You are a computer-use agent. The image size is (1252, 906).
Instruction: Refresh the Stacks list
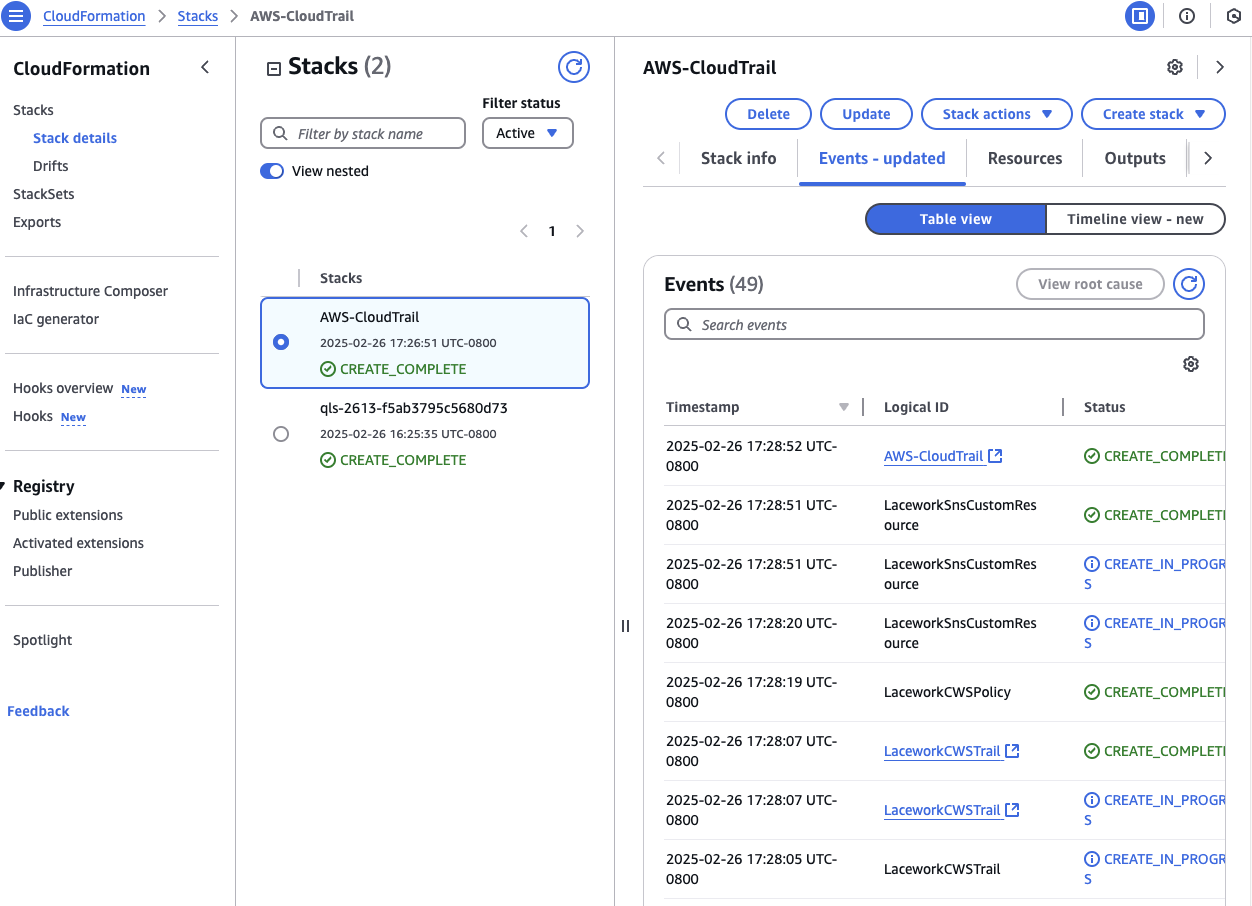[574, 67]
